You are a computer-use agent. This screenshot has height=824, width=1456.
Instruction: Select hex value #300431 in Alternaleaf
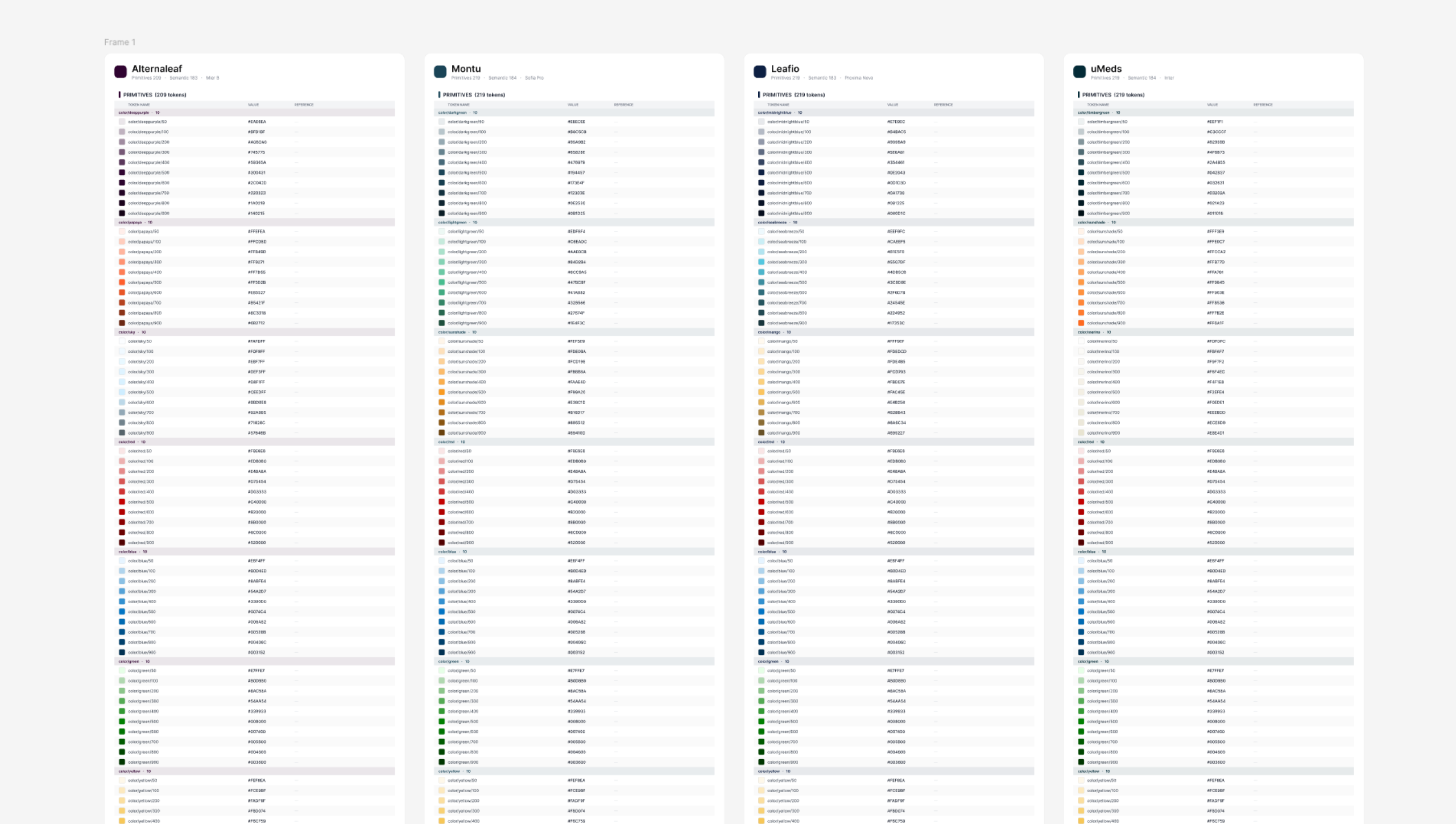tap(257, 172)
